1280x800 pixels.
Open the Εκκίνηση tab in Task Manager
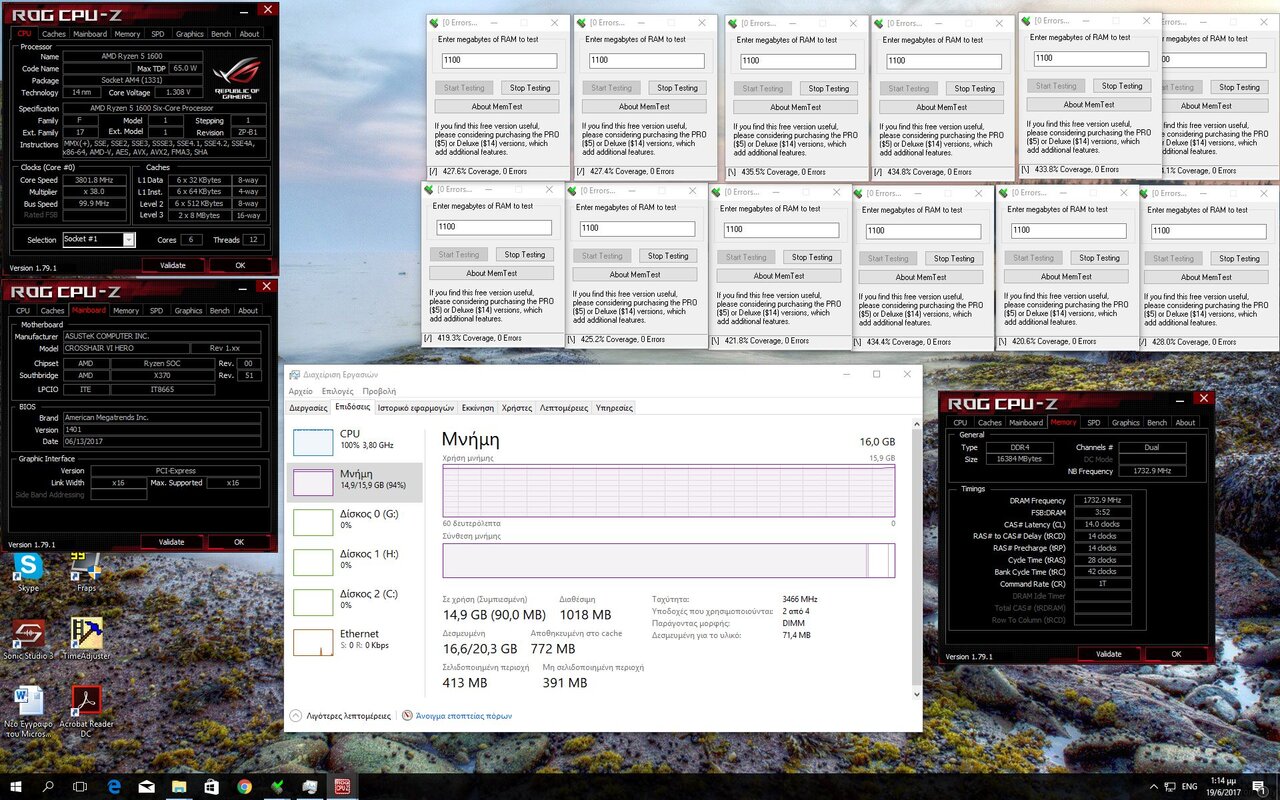(x=477, y=408)
